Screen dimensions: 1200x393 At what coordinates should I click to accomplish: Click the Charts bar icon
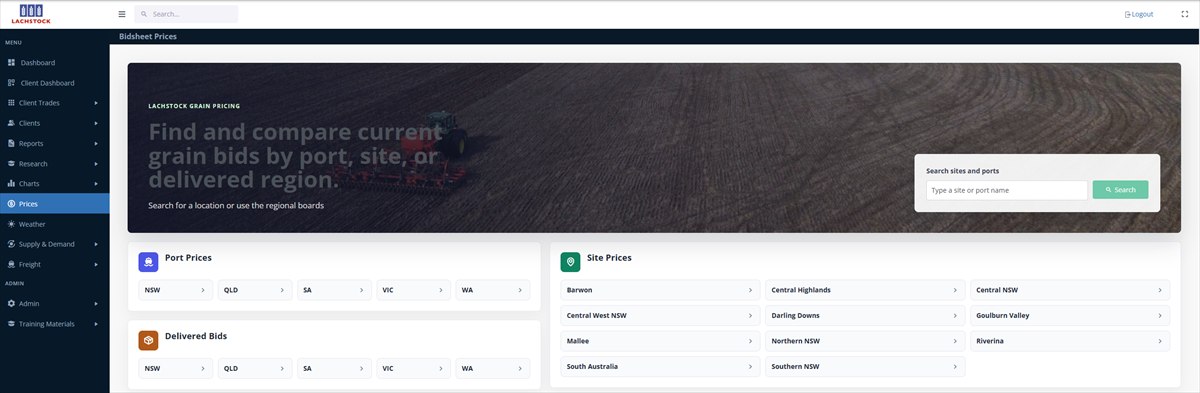point(11,184)
